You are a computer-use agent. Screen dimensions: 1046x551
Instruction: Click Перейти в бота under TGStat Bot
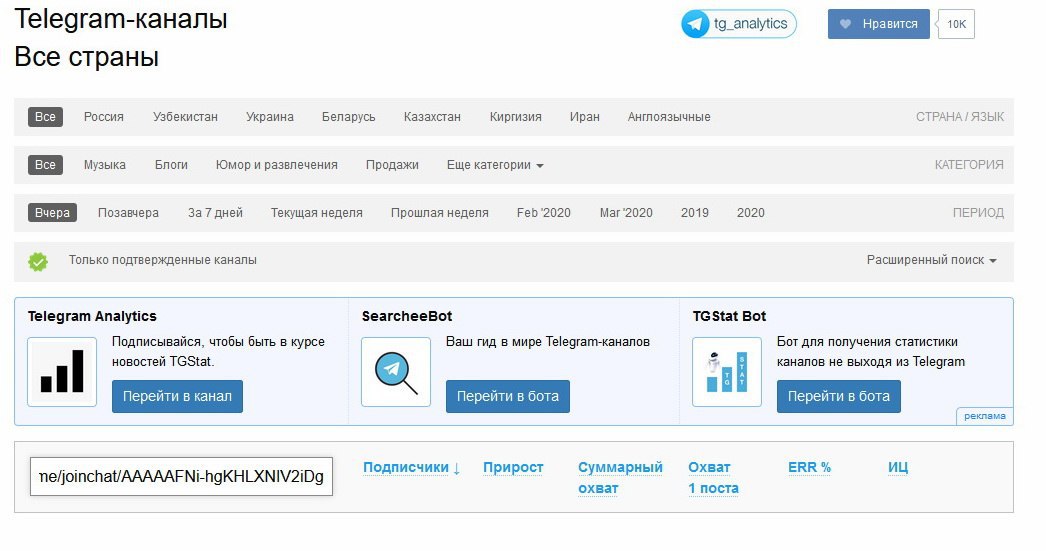pyautogui.click(x=839, y=396)
